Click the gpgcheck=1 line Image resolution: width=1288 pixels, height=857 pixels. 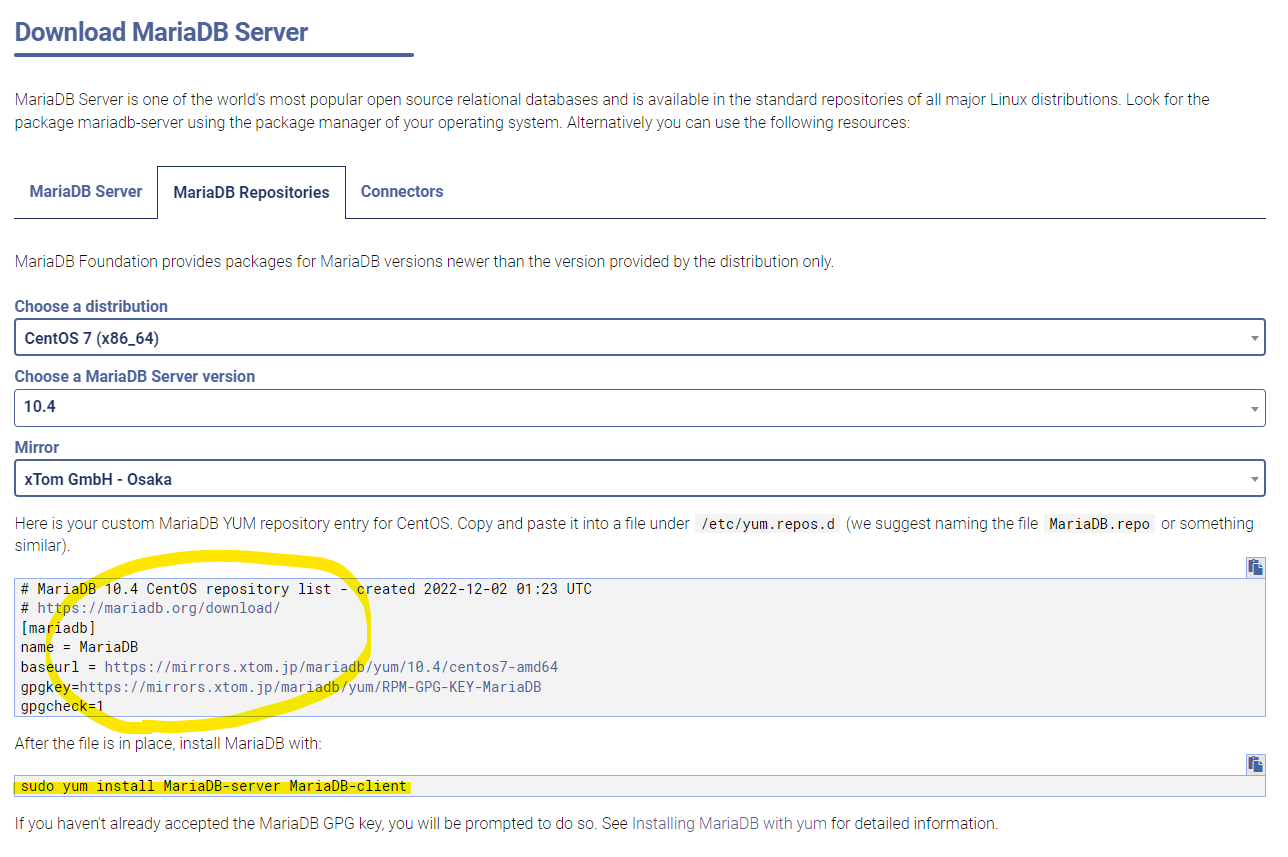[62, 706]
